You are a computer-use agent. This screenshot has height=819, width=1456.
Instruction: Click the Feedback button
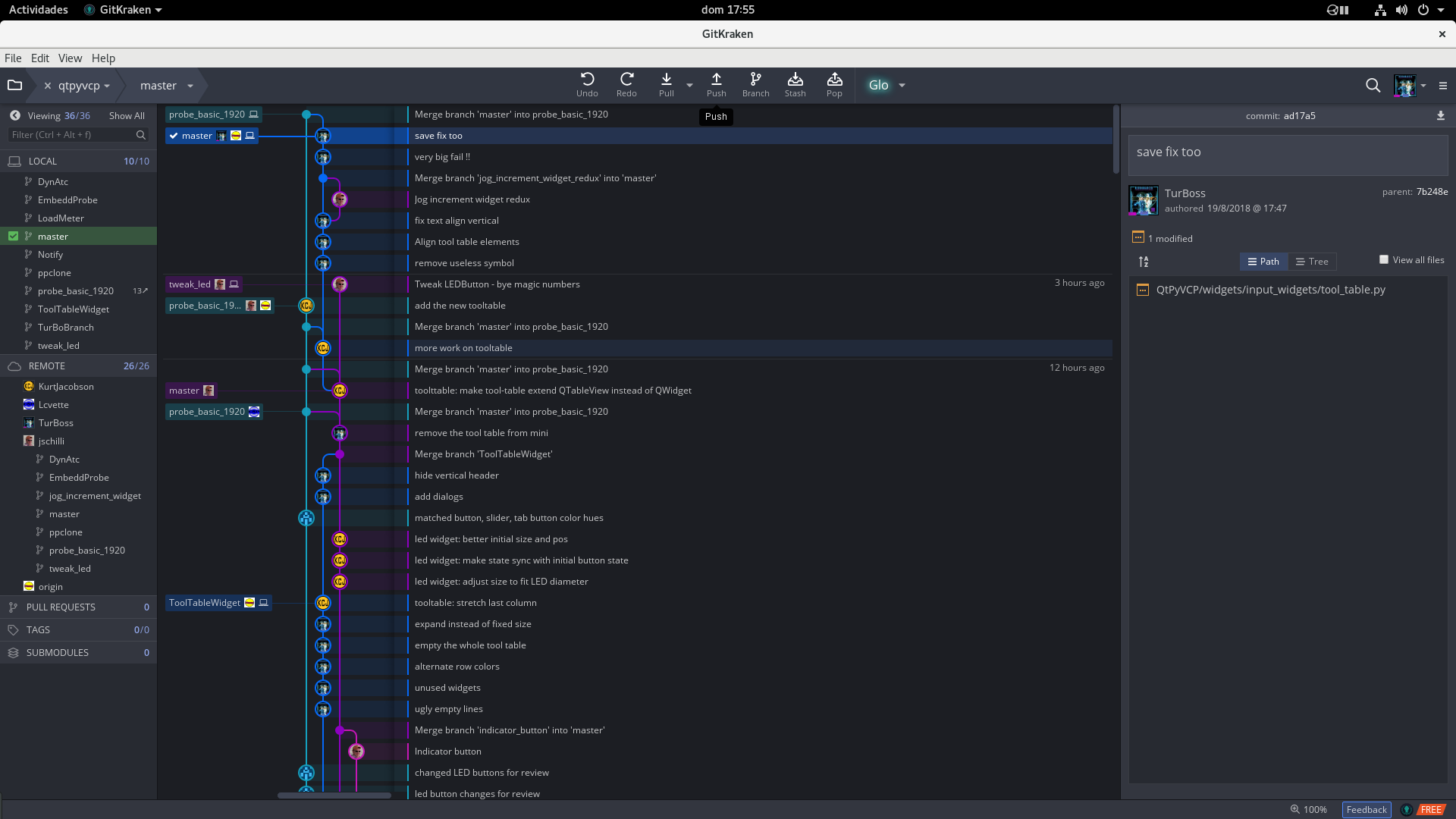(1367, 809)
